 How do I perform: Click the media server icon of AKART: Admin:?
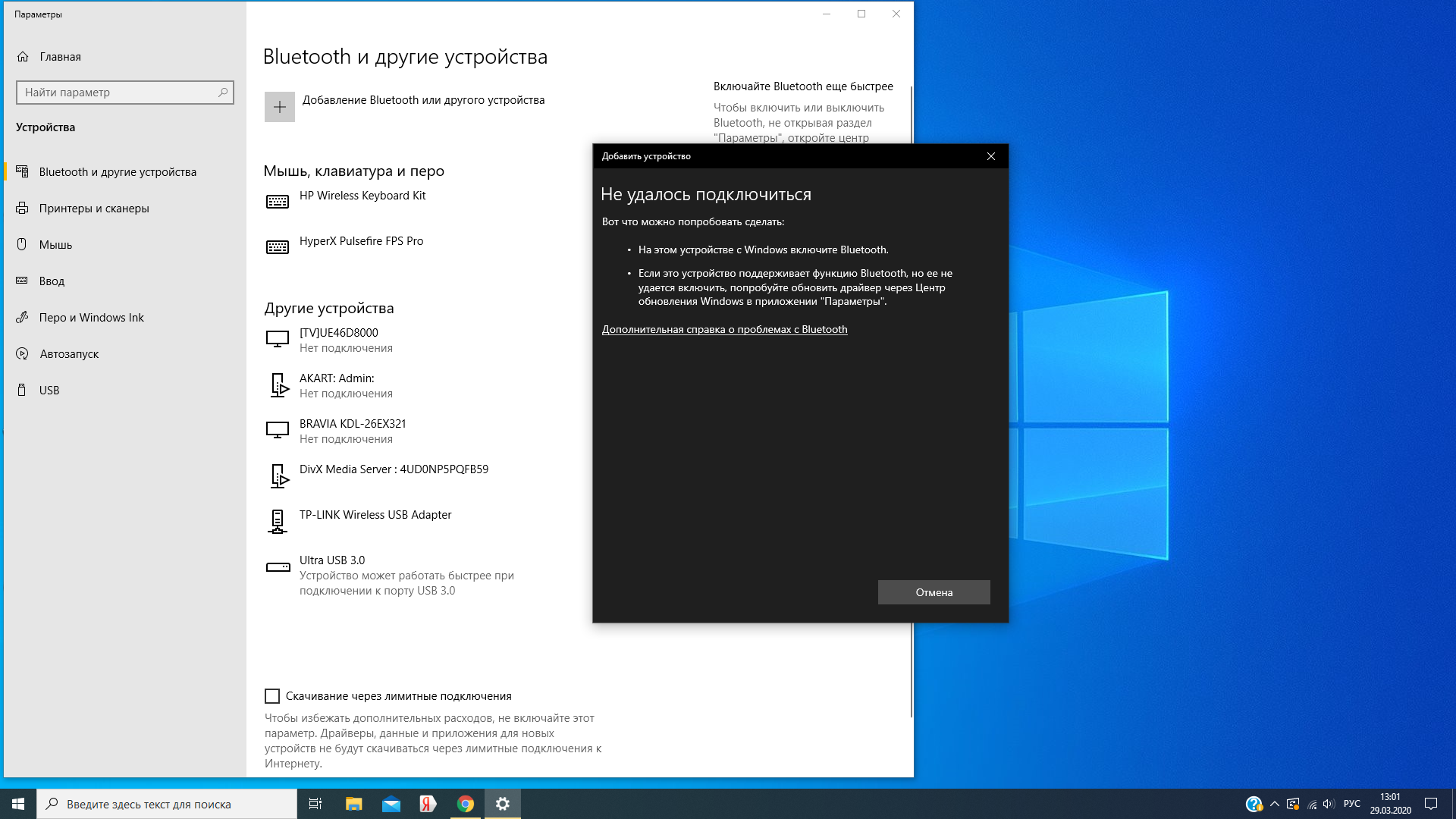pos(279,385)
